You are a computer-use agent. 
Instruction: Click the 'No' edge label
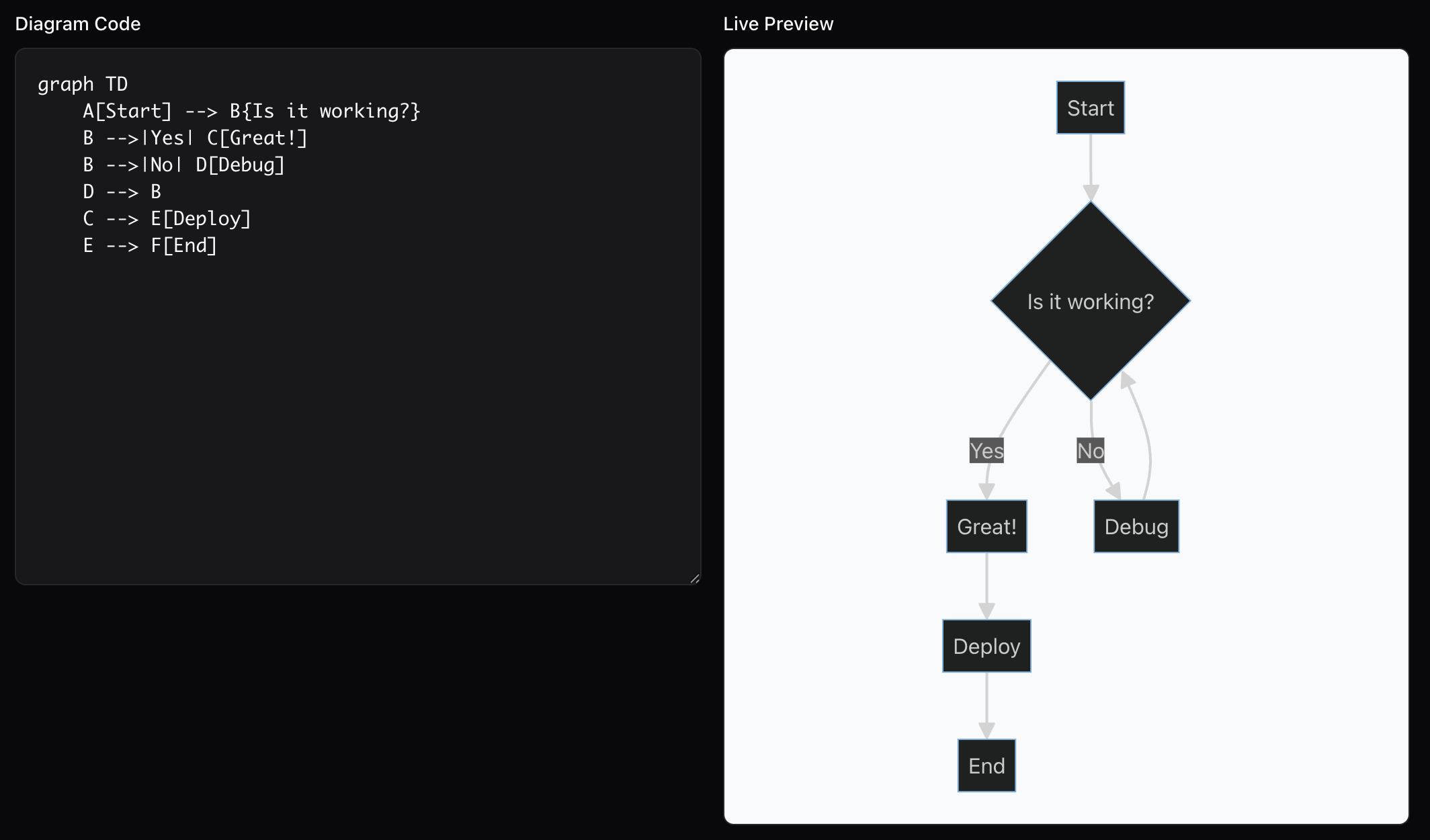1090,451
